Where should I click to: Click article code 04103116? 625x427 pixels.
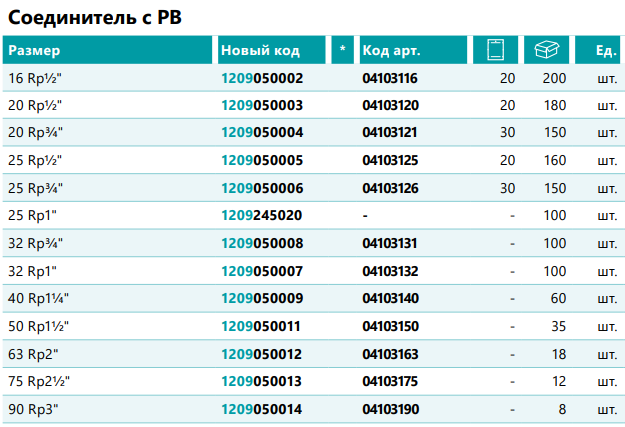tap(390, 78)
